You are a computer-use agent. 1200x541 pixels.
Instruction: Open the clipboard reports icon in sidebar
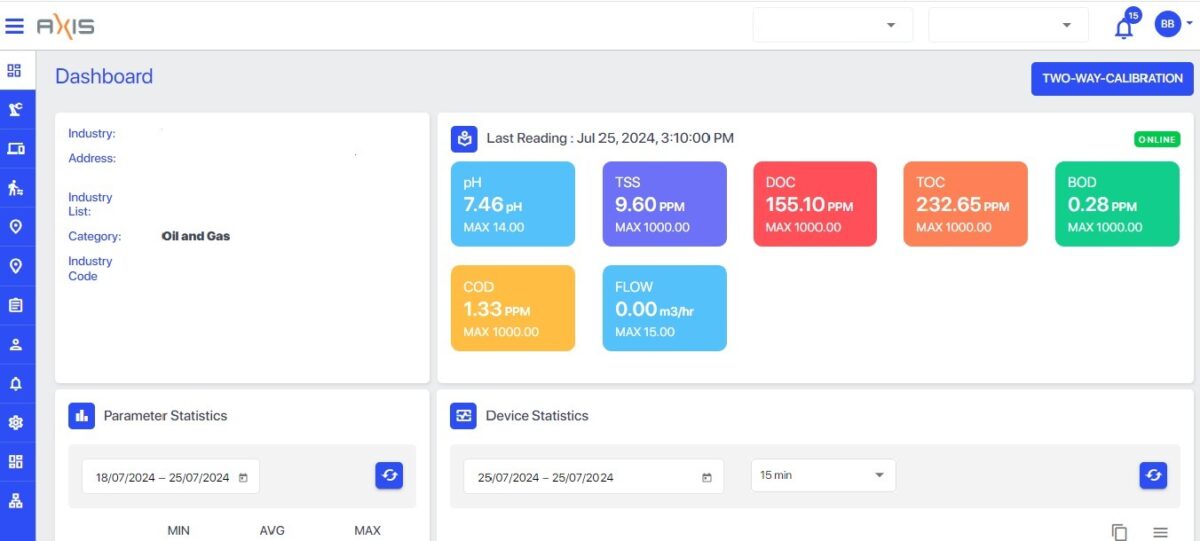click(x=15, y=305)
